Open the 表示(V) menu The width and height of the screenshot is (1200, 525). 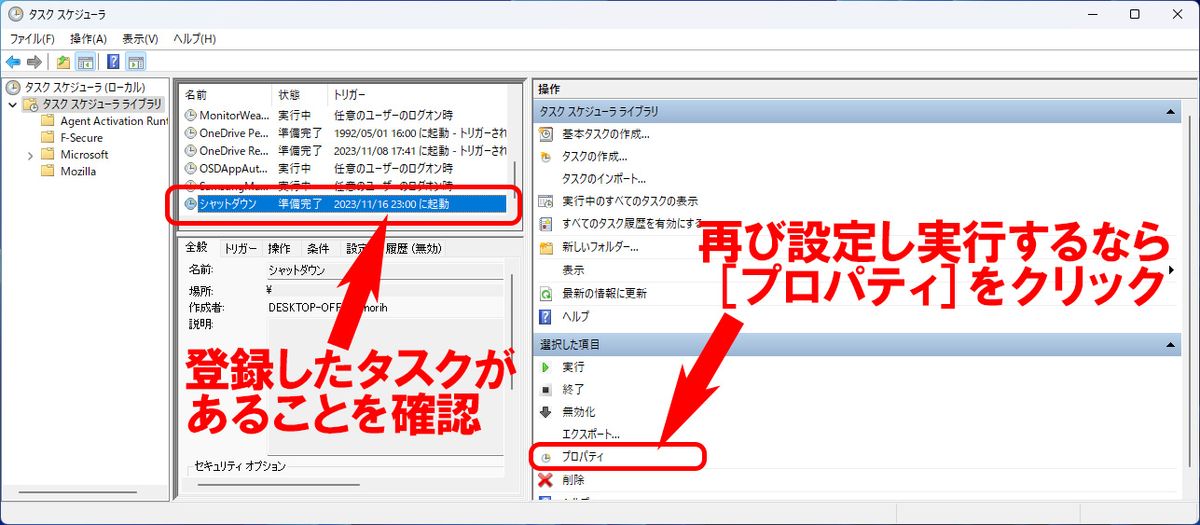point(140,38)
